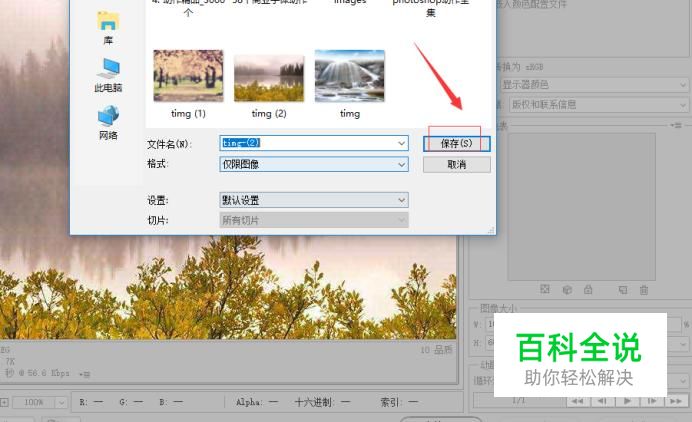Click the 文件名 filename input field
692x422 pixels.
click(314, 143)
